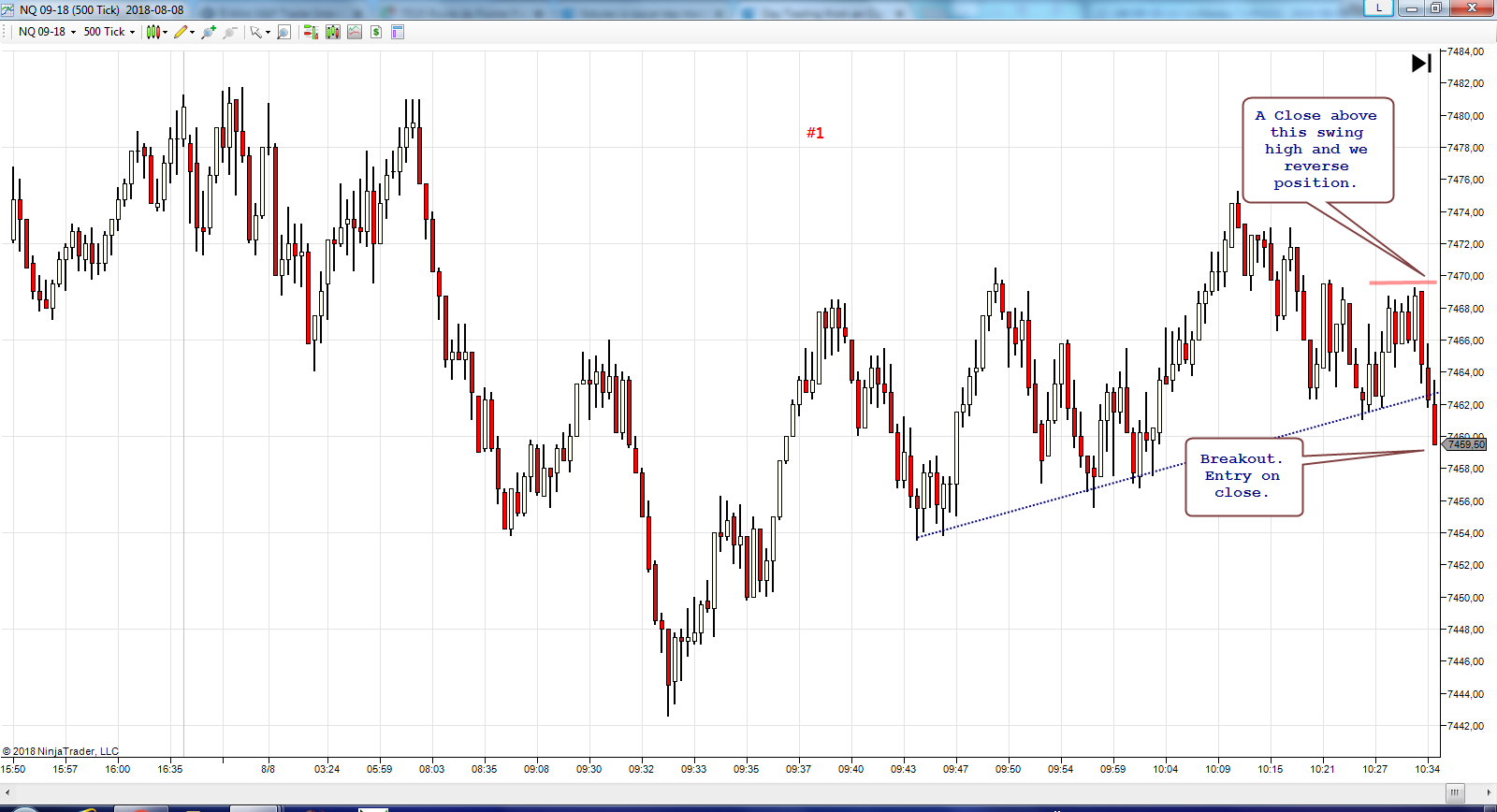1497x812 pixels.
Task: Click the 7459,50 current price marker
Action: tap(1466, 444)
